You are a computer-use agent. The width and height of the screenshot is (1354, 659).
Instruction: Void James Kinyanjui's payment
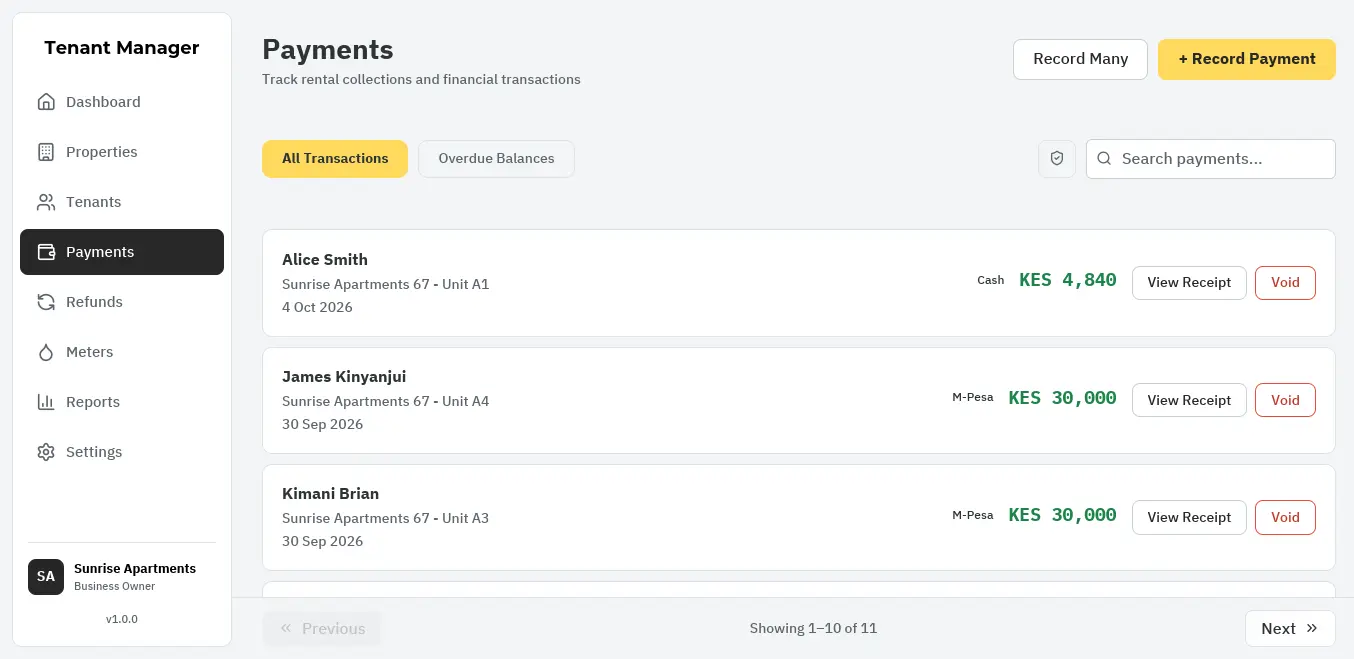coord(1285,400)
